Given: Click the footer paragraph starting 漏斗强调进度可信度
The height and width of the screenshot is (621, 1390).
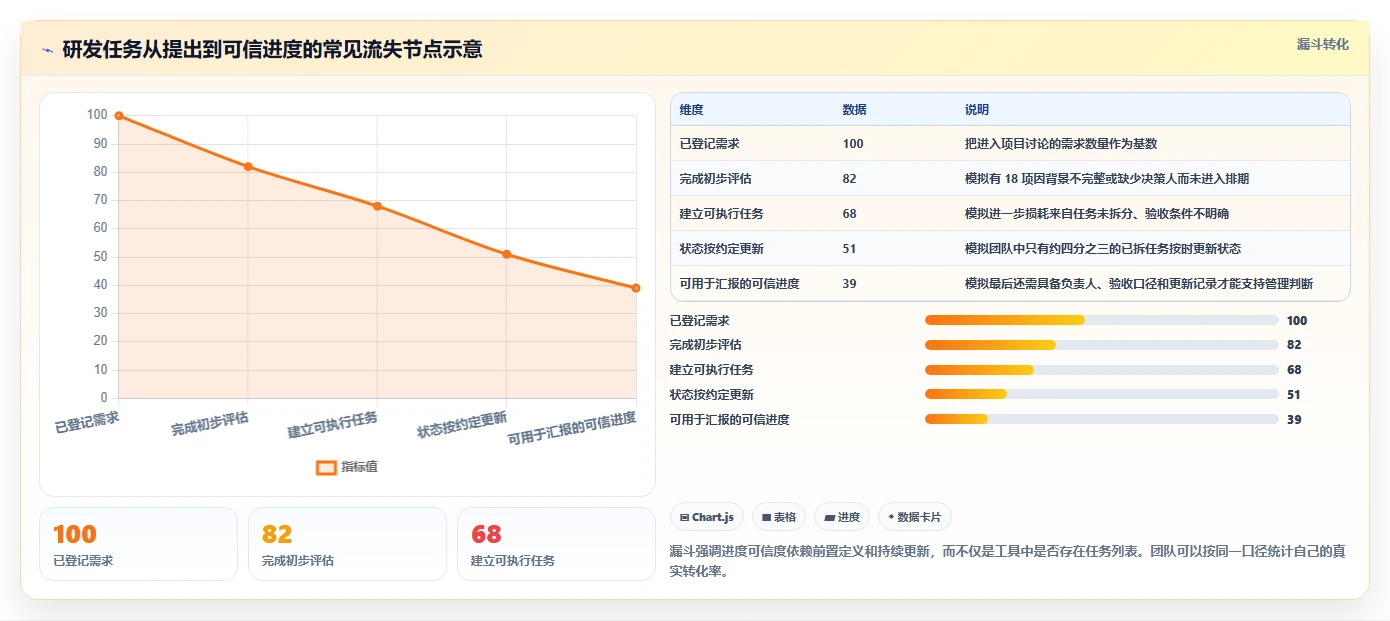Looking at the screenshot, I should pos(1008,561).
